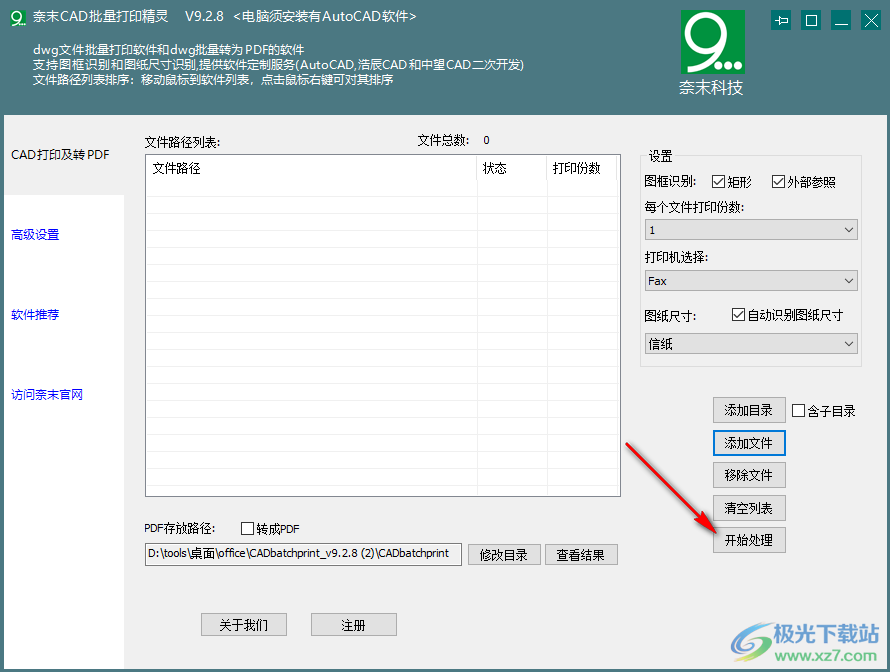890x672 pixels.
Task: Click the file total value 0
Action: pyautogui.click(x=486, y=140)
